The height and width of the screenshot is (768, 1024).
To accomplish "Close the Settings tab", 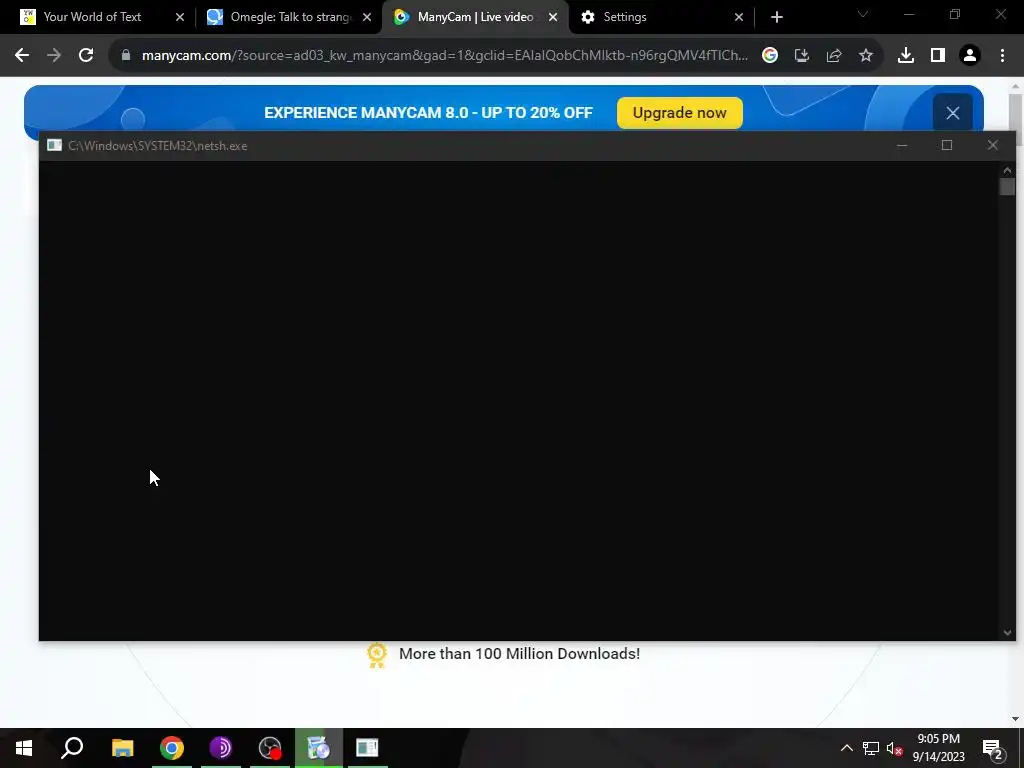I will point(739,17).
